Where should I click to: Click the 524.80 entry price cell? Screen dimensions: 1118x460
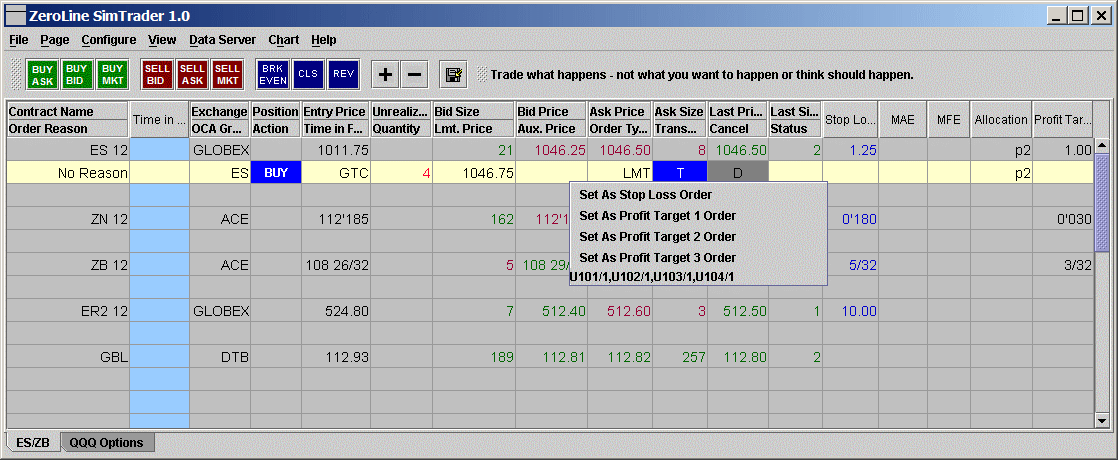pyautogui.click(x=336, y=311)
